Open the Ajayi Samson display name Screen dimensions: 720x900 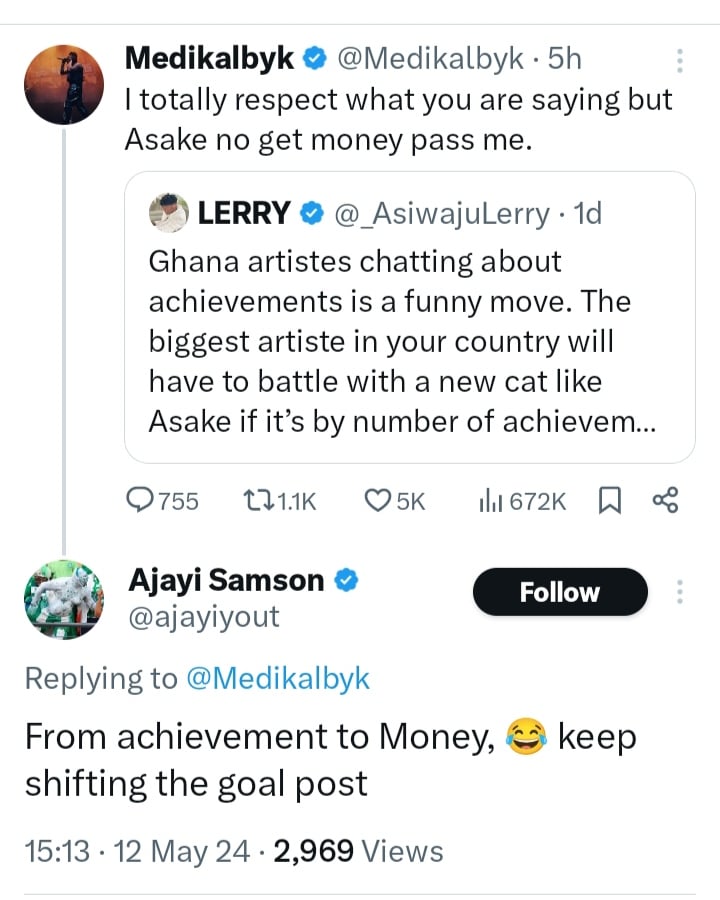(x=226, y=580)
